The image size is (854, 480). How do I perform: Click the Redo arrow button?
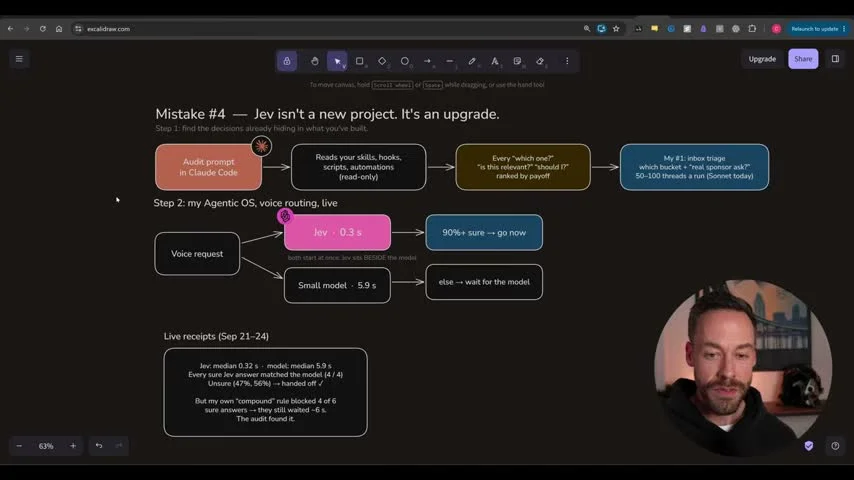click(119, 446)
